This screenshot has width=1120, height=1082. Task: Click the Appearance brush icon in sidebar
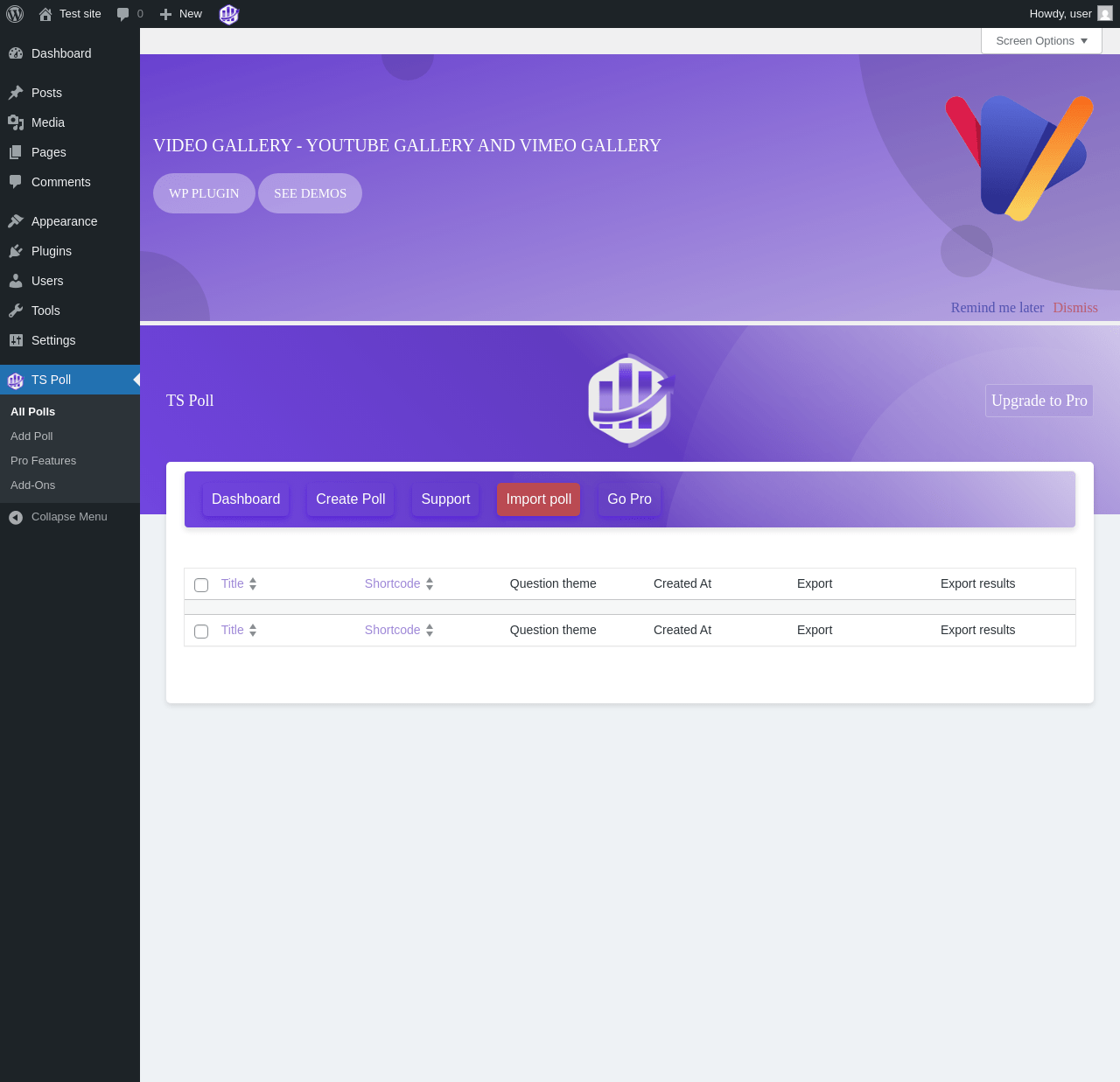point(16,221)
